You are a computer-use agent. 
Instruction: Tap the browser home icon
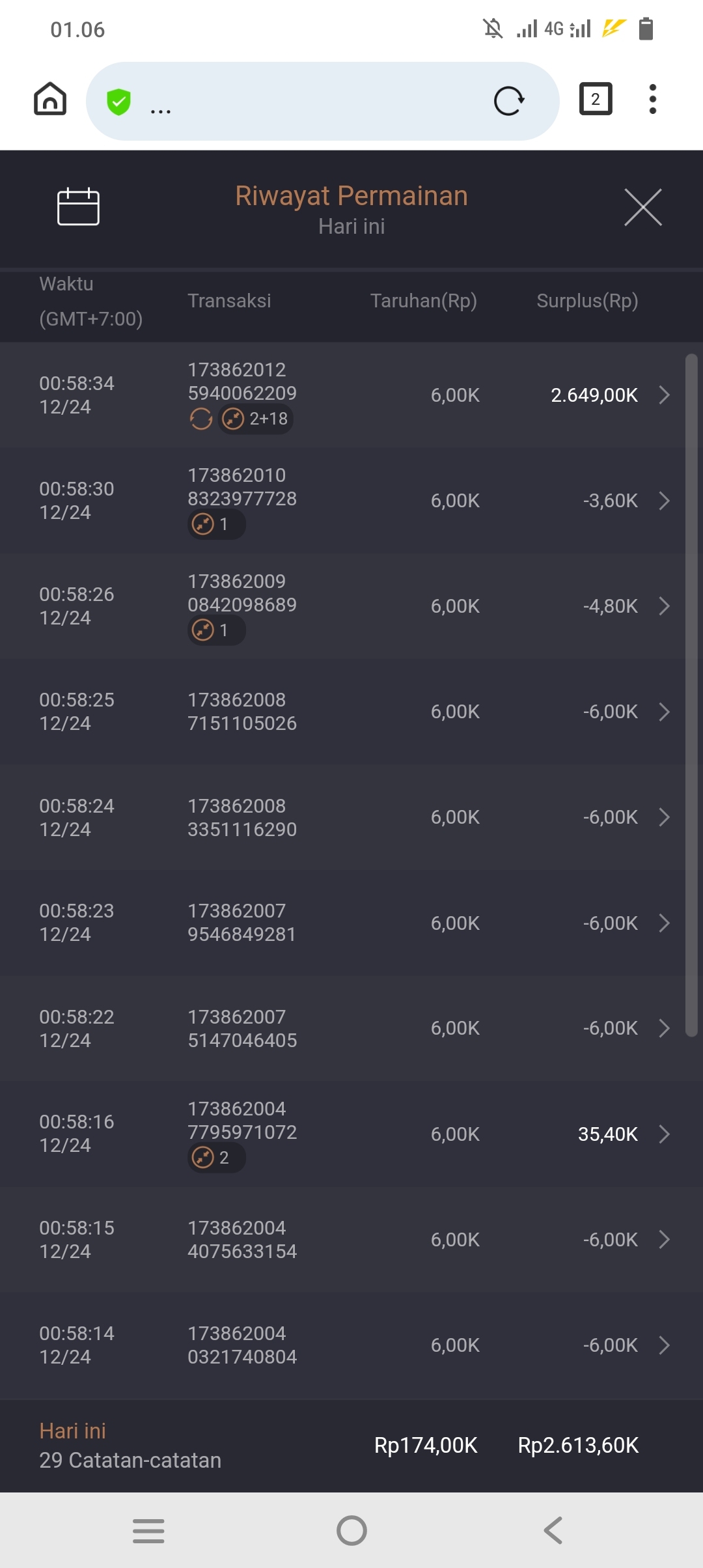50,100
